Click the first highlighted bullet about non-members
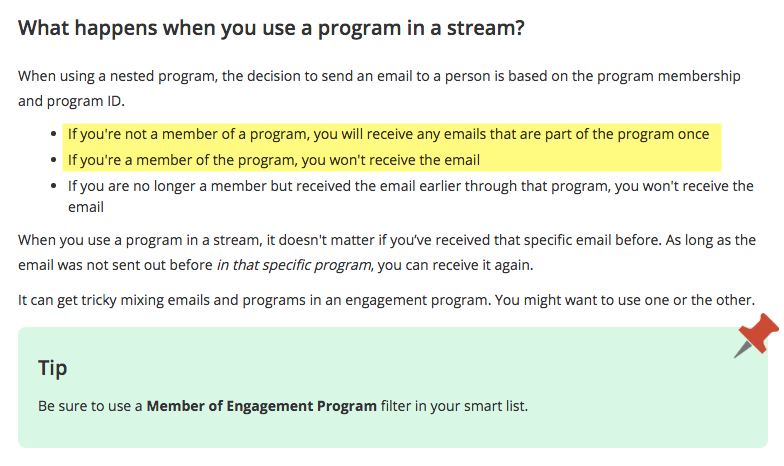Image resolution: width=784 pixels, height=466 pixels. 388,134
